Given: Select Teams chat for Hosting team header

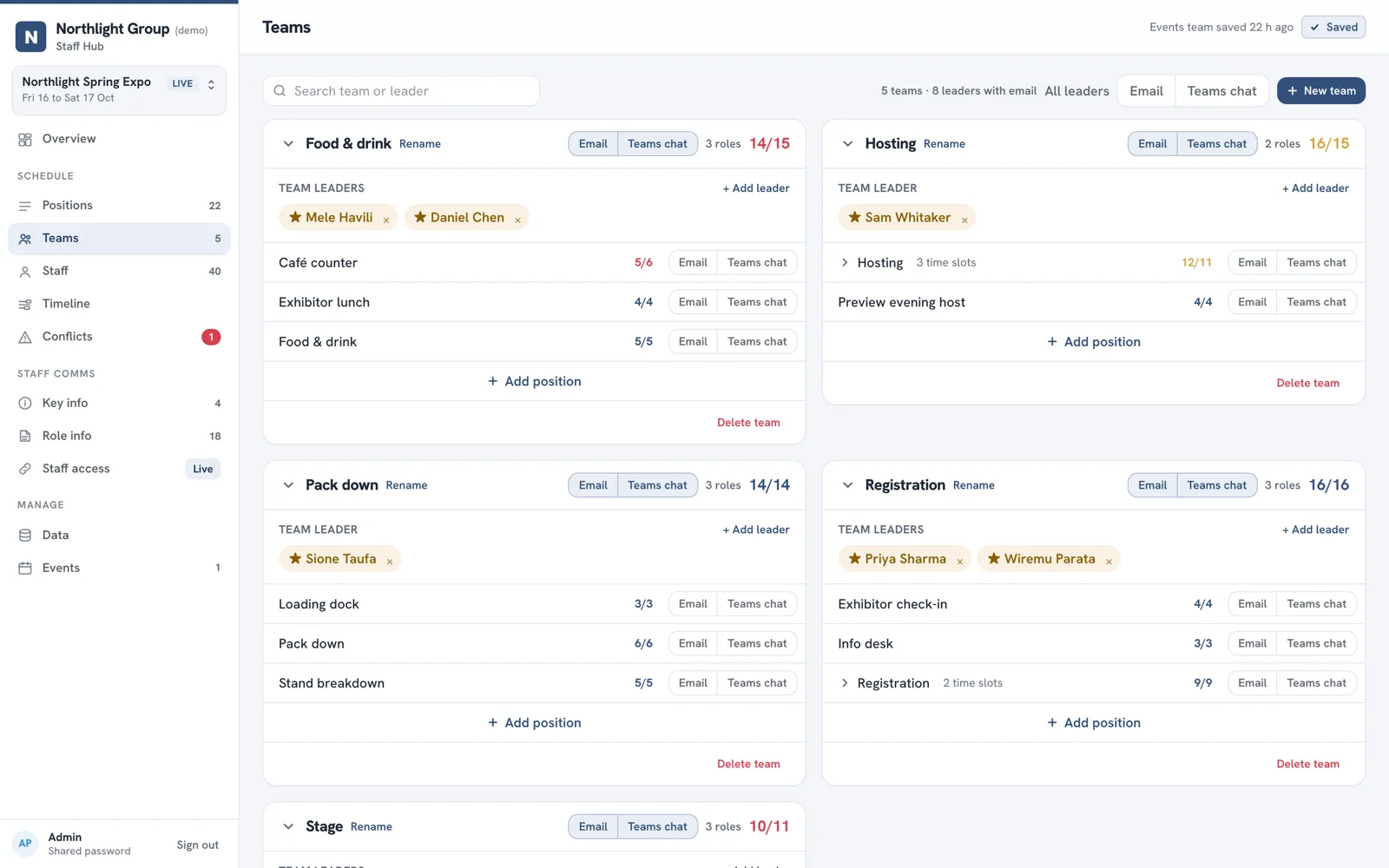Looking at the screenshot, I should click(1216, 144).
